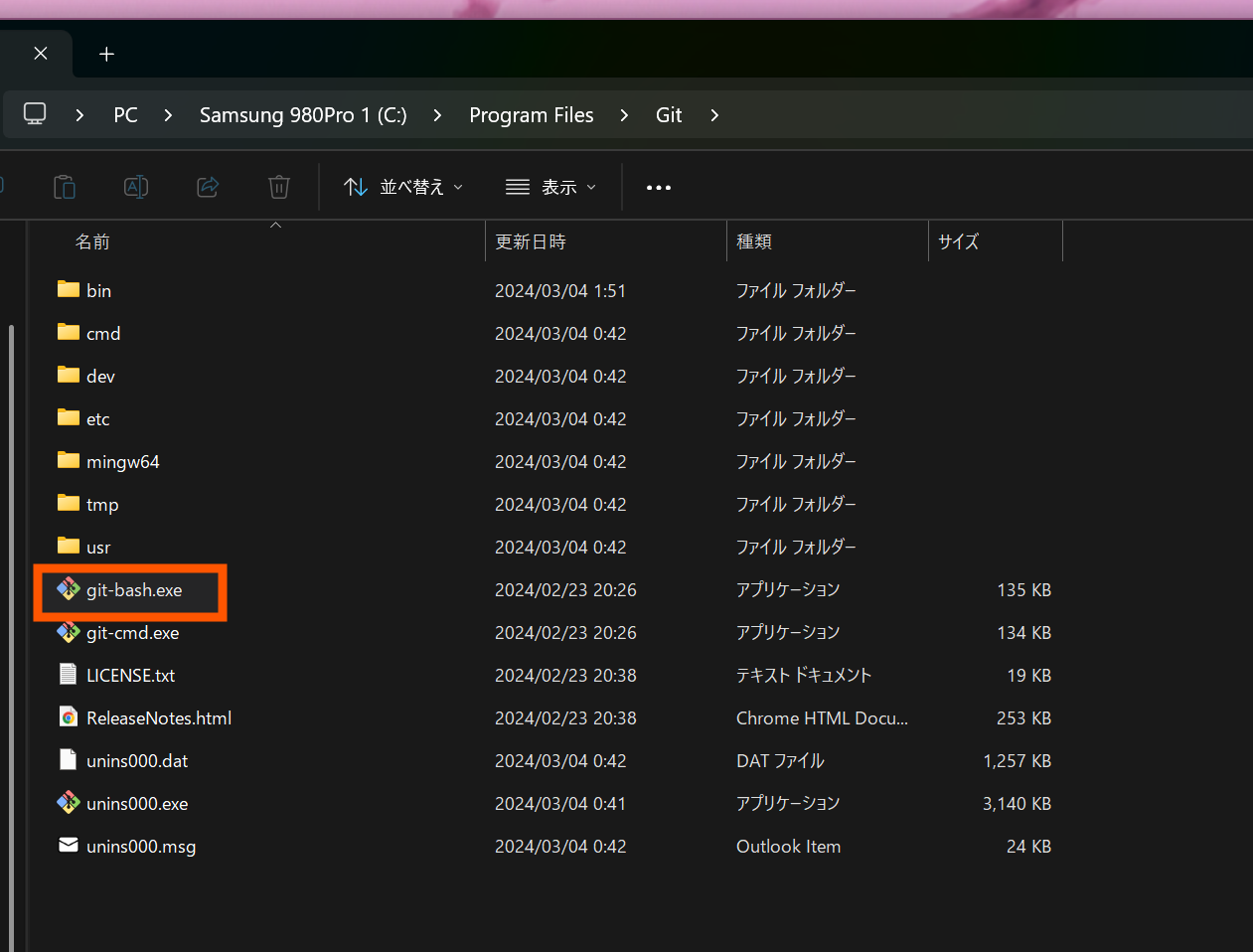
Task: Click the Chrome HTML Docu... type cell
Action: click(822, 717)
